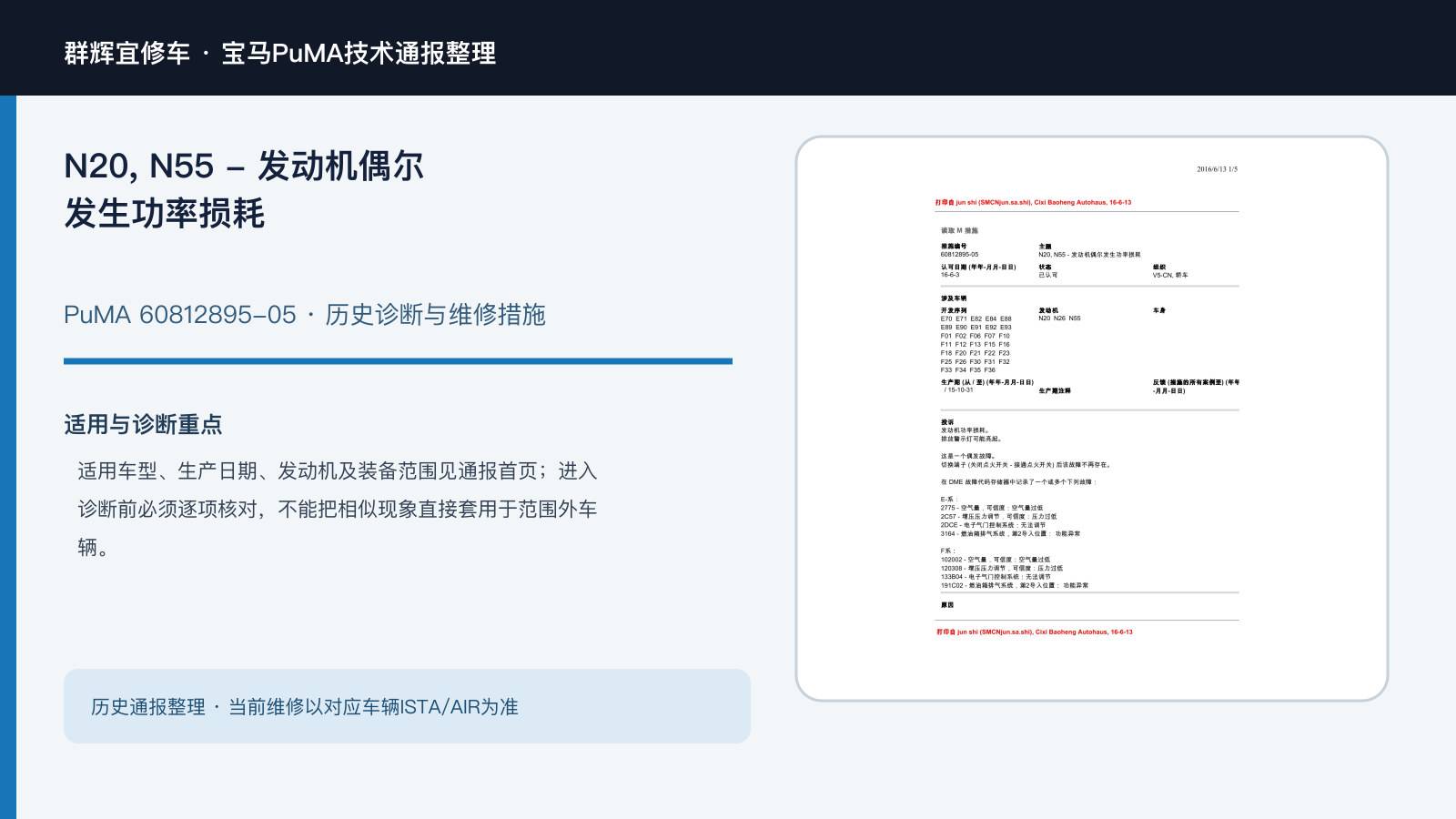The width and height of the screenshot is (1456, 819).
Task: Click the red footer 打印自 line in document
Action: tap(1035, 632)
